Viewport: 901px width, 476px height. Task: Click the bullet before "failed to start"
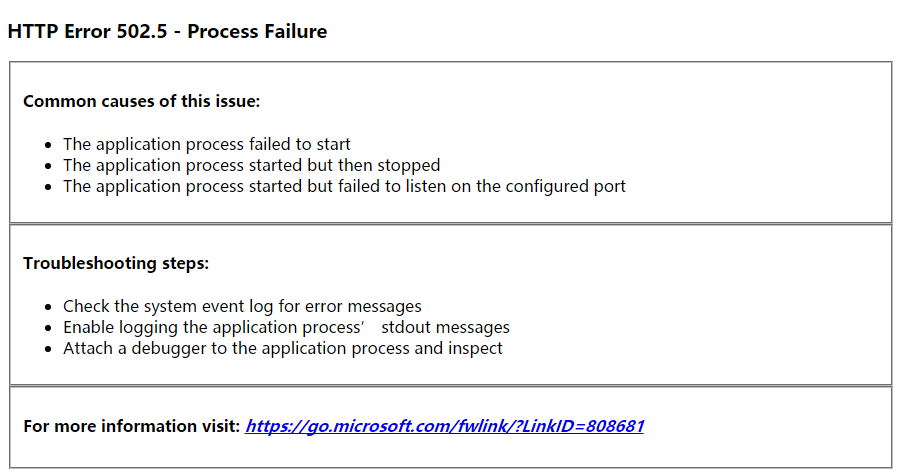50,145
